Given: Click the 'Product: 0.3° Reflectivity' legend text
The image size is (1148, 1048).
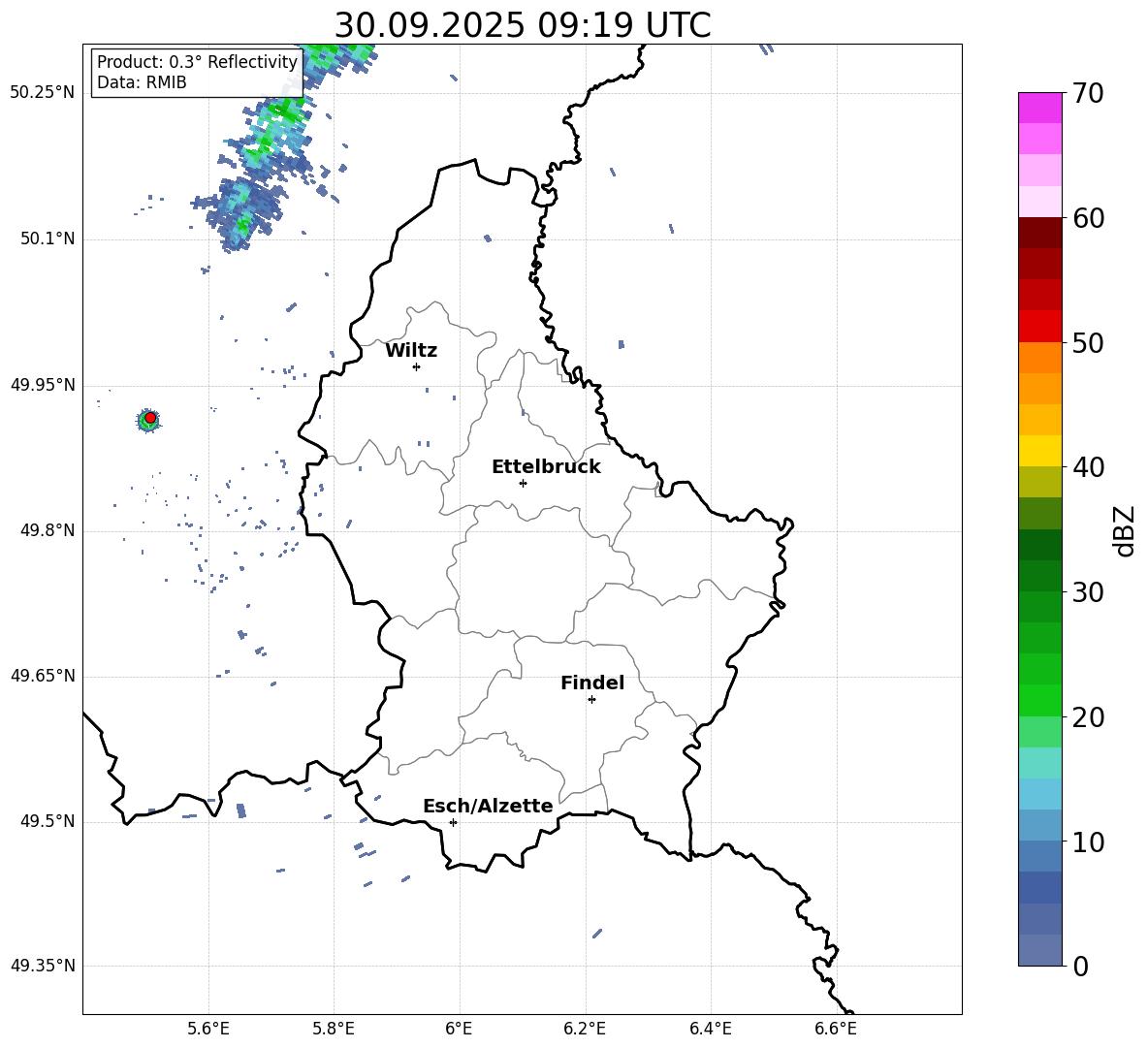Looking at the screenshot, I should coord(197,62).
